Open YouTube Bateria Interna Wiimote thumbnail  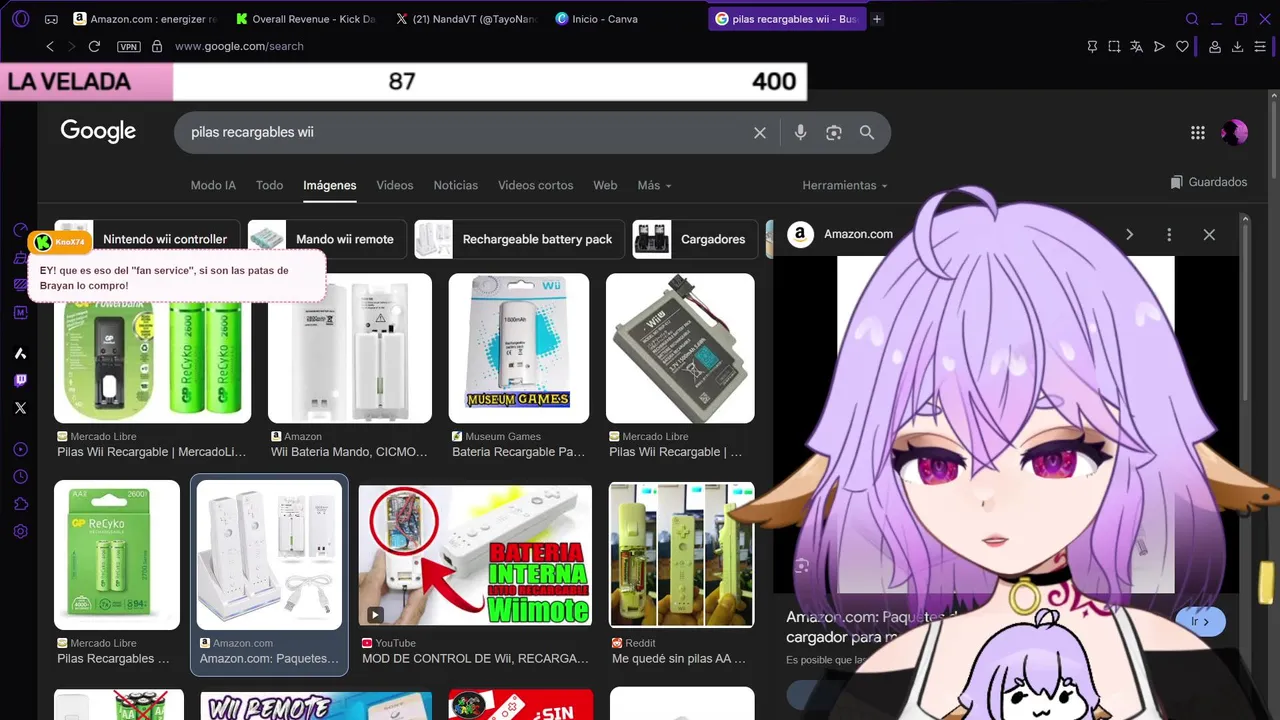coord(475,556)
